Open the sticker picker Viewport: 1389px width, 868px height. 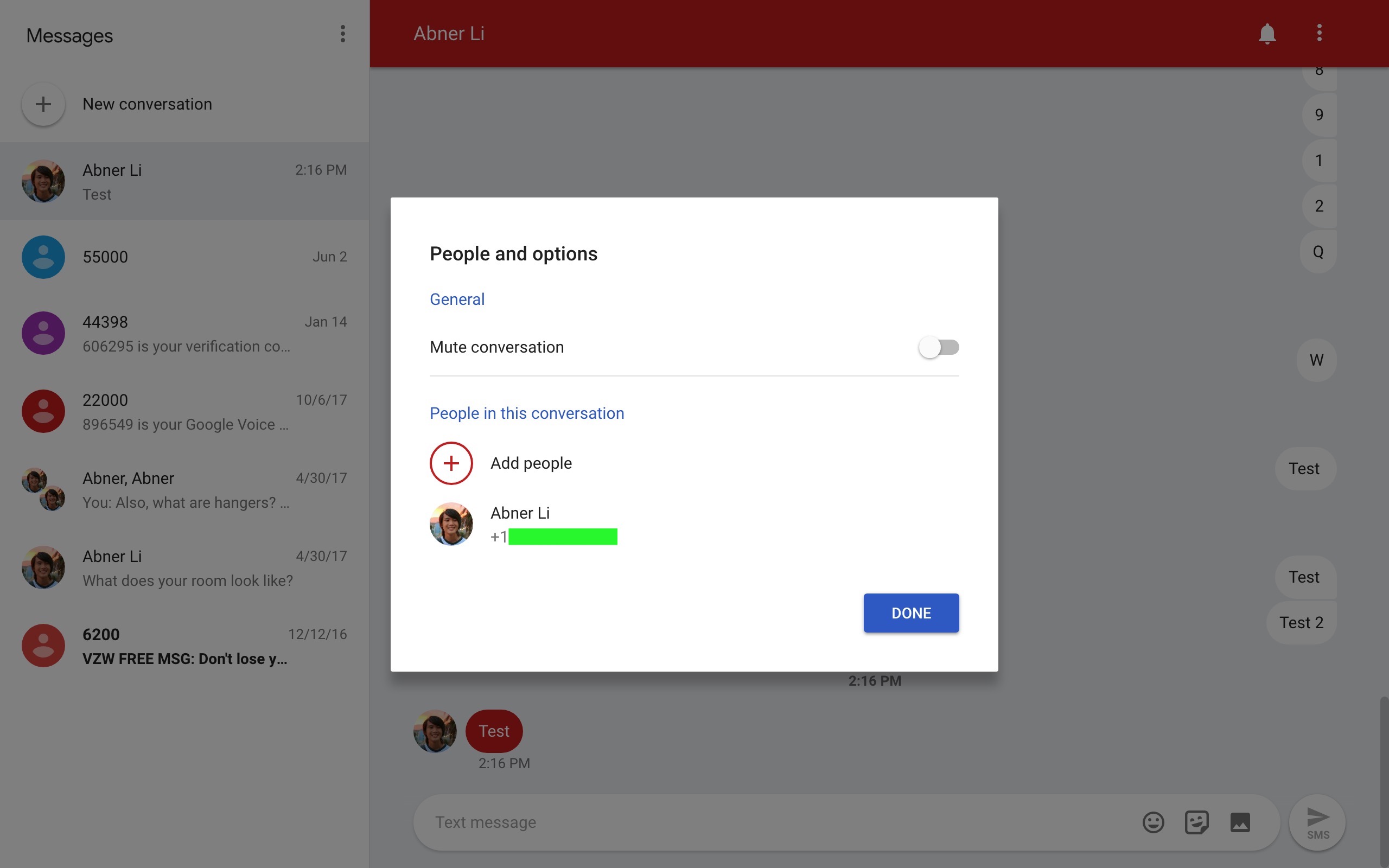[x=1196, y=821]
